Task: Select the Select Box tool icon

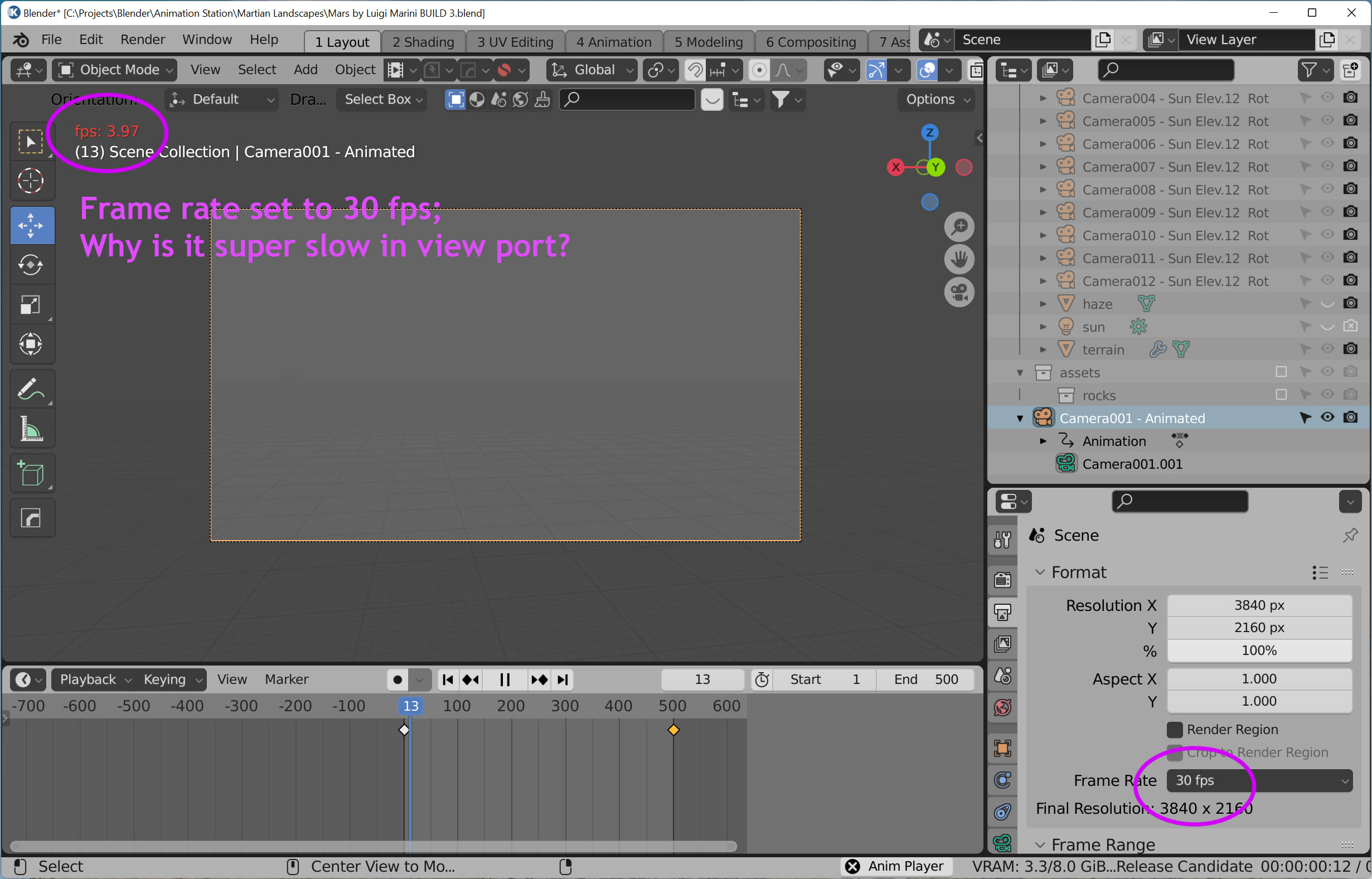Action: click(31, 142)
